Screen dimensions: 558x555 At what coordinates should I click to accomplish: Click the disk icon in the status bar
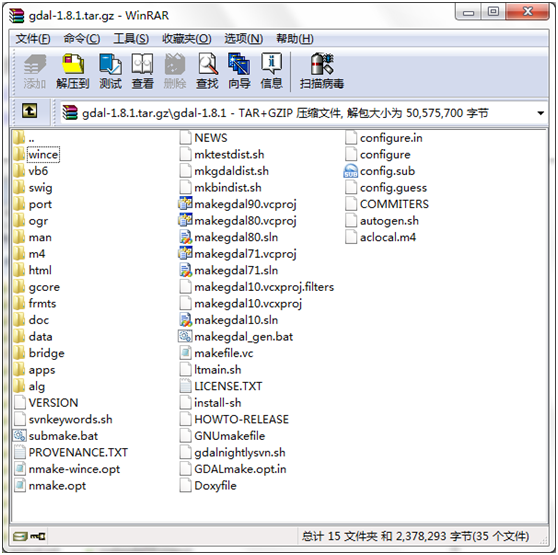[20, 536]
